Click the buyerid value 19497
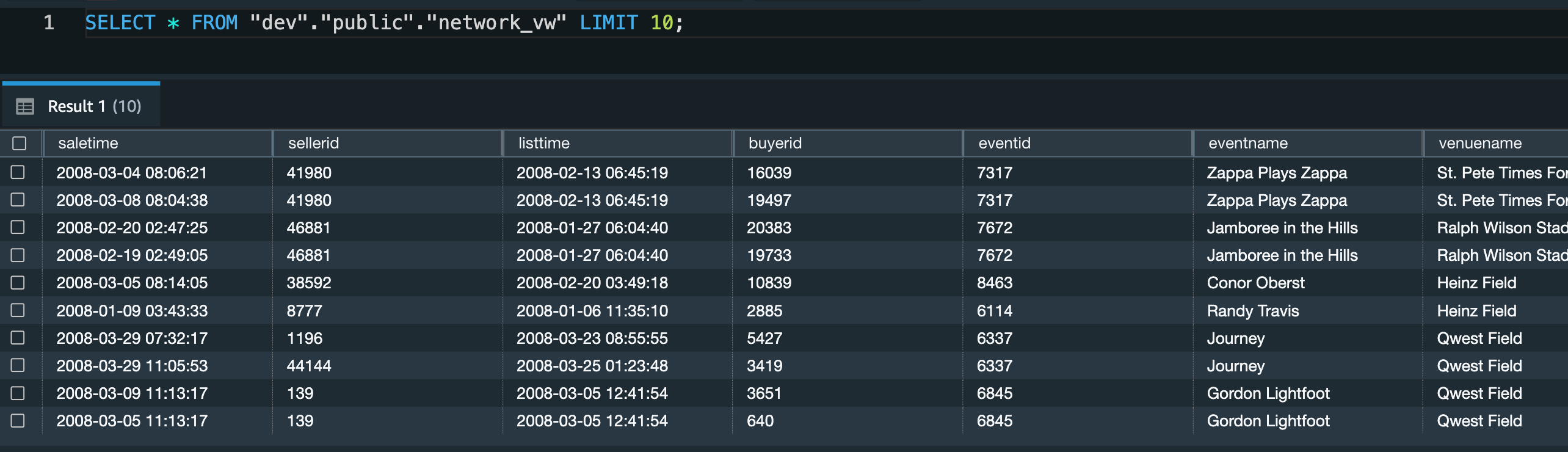The image size is (1568, 452). [769, 200]
